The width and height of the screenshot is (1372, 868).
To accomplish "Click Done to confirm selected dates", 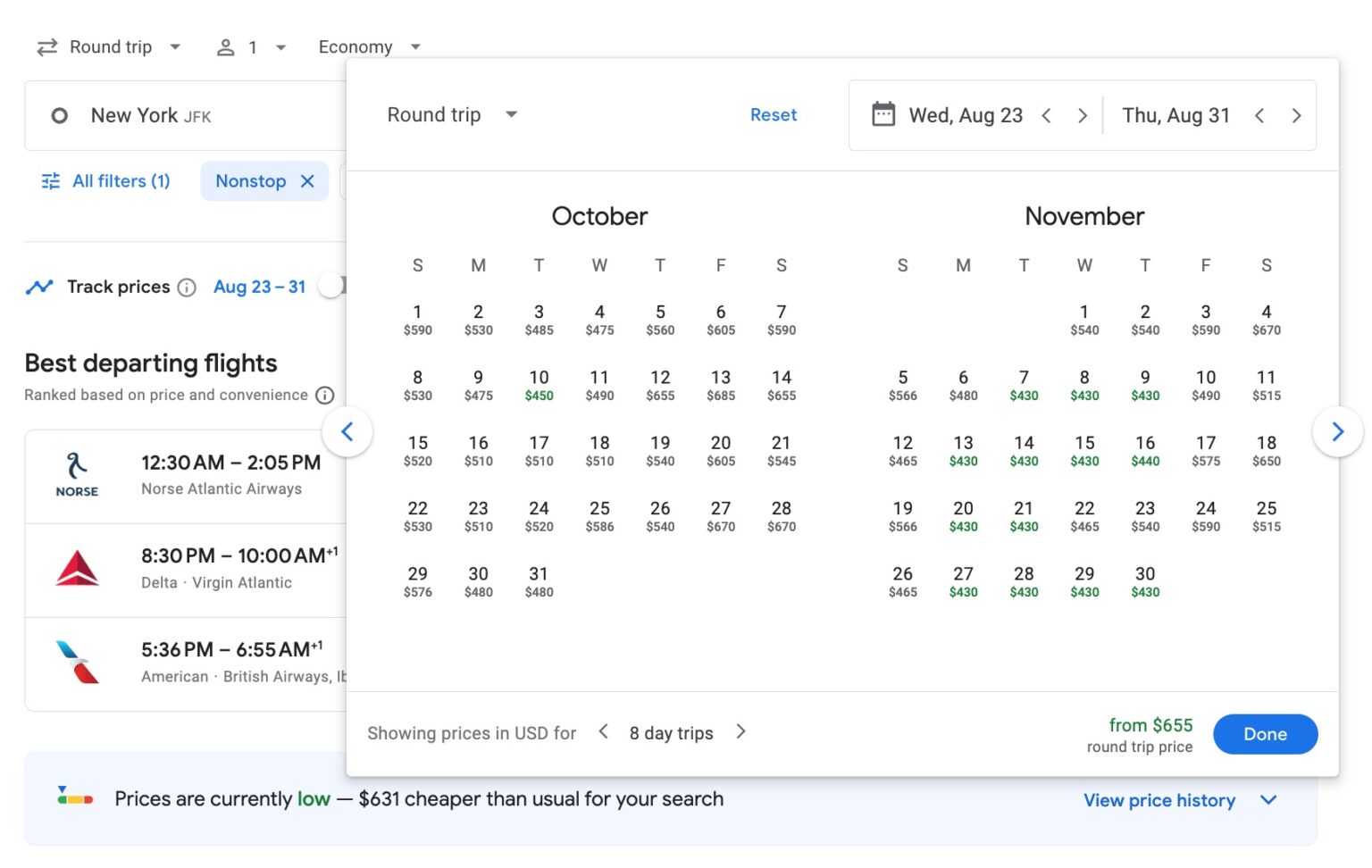I will point(1265,734).
